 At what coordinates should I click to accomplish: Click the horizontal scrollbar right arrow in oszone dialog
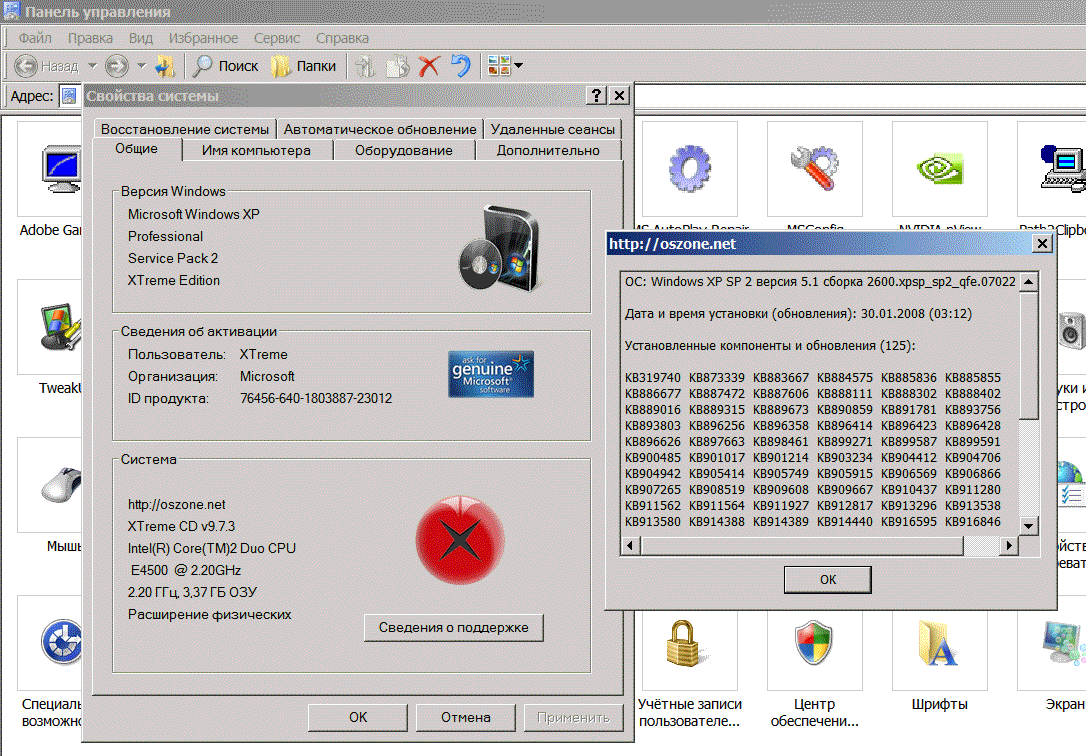click(1010, 545)
